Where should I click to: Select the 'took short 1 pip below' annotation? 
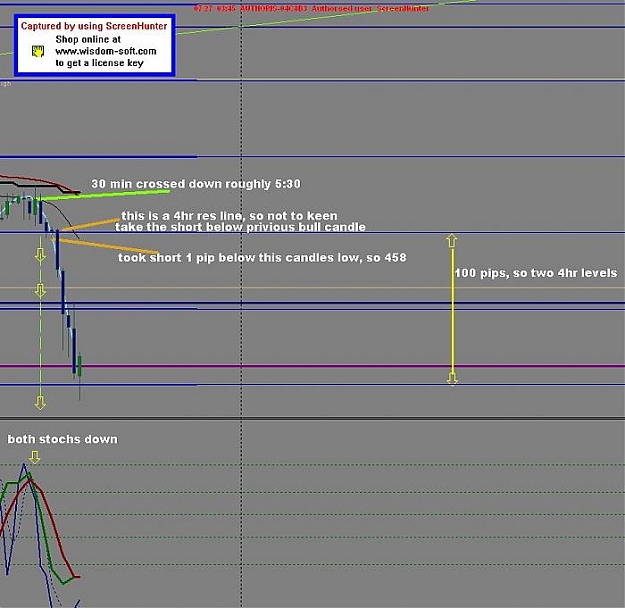coord(262,258)
